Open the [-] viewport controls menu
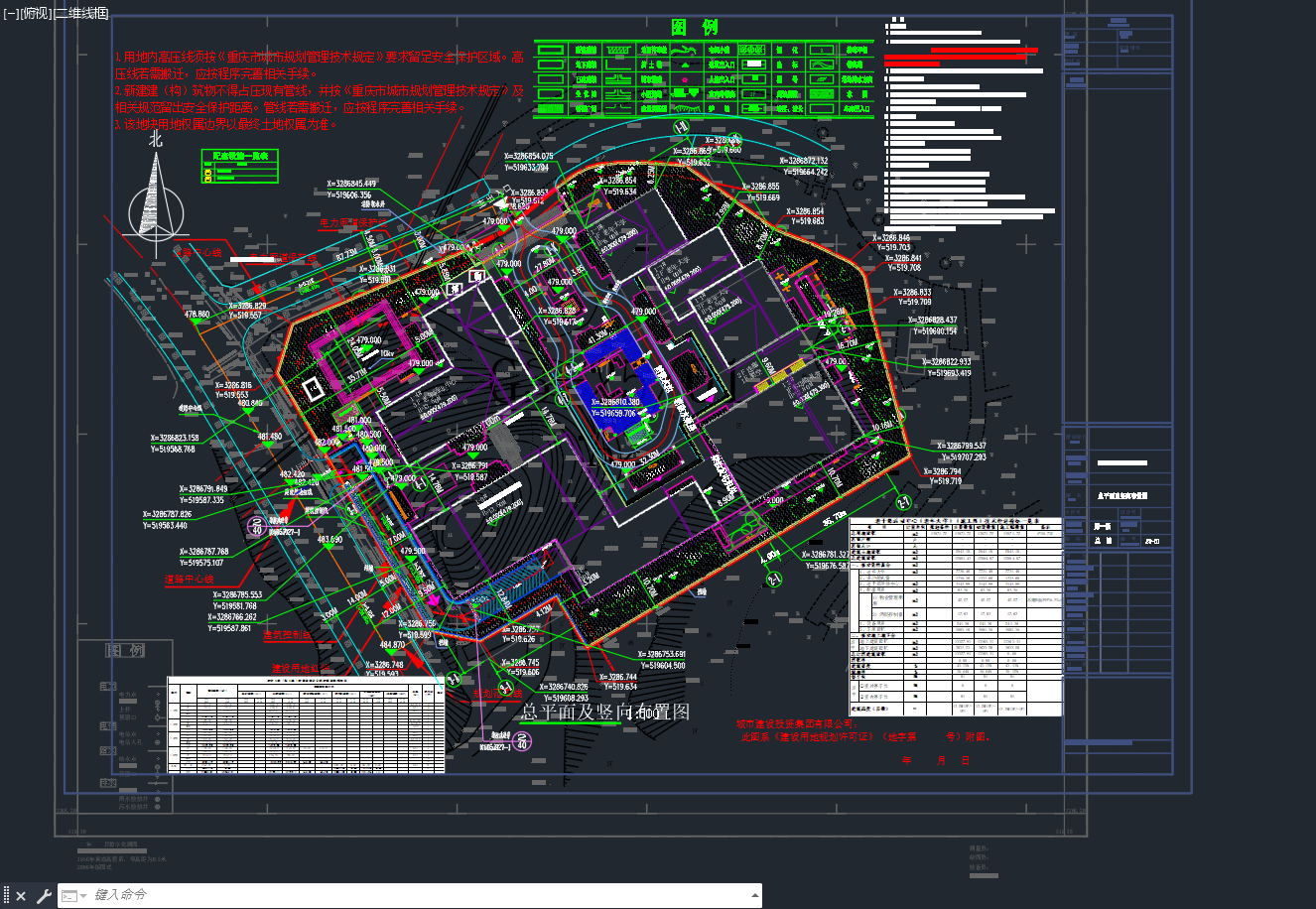 [x=11, y=13]
